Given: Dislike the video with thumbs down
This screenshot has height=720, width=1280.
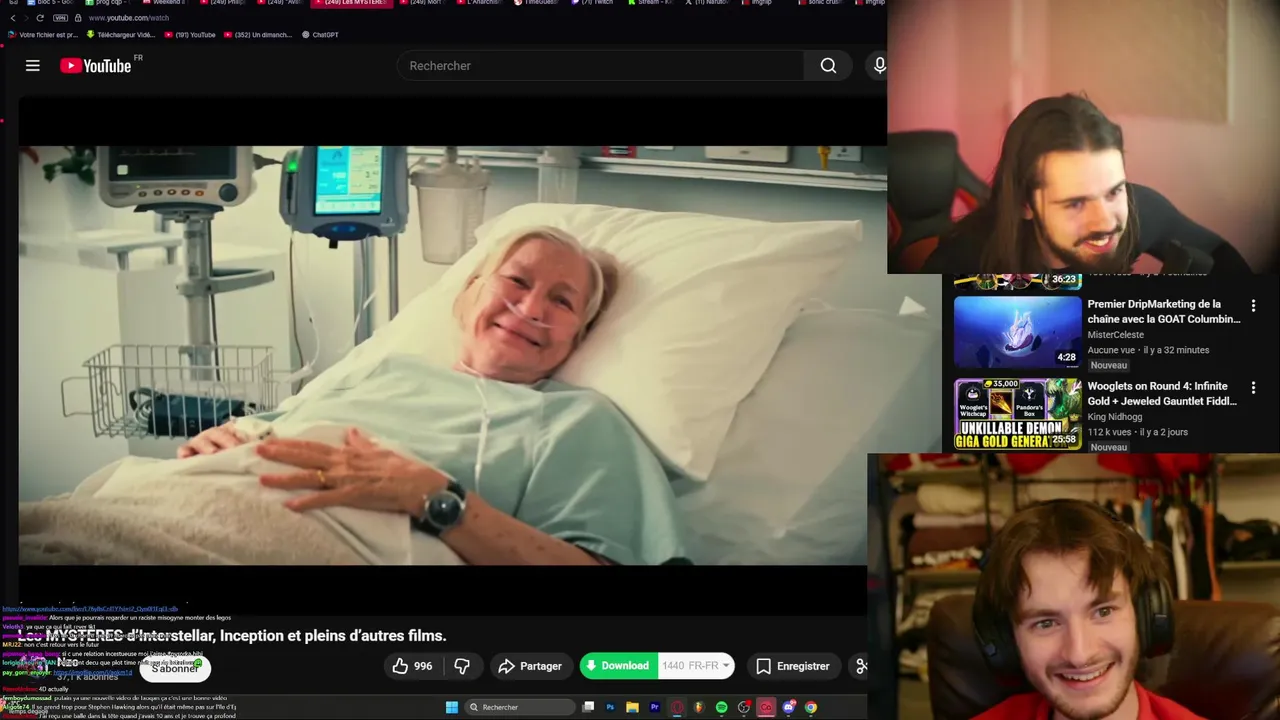Looking at the screenshot, I should click(x=462, y=666).
